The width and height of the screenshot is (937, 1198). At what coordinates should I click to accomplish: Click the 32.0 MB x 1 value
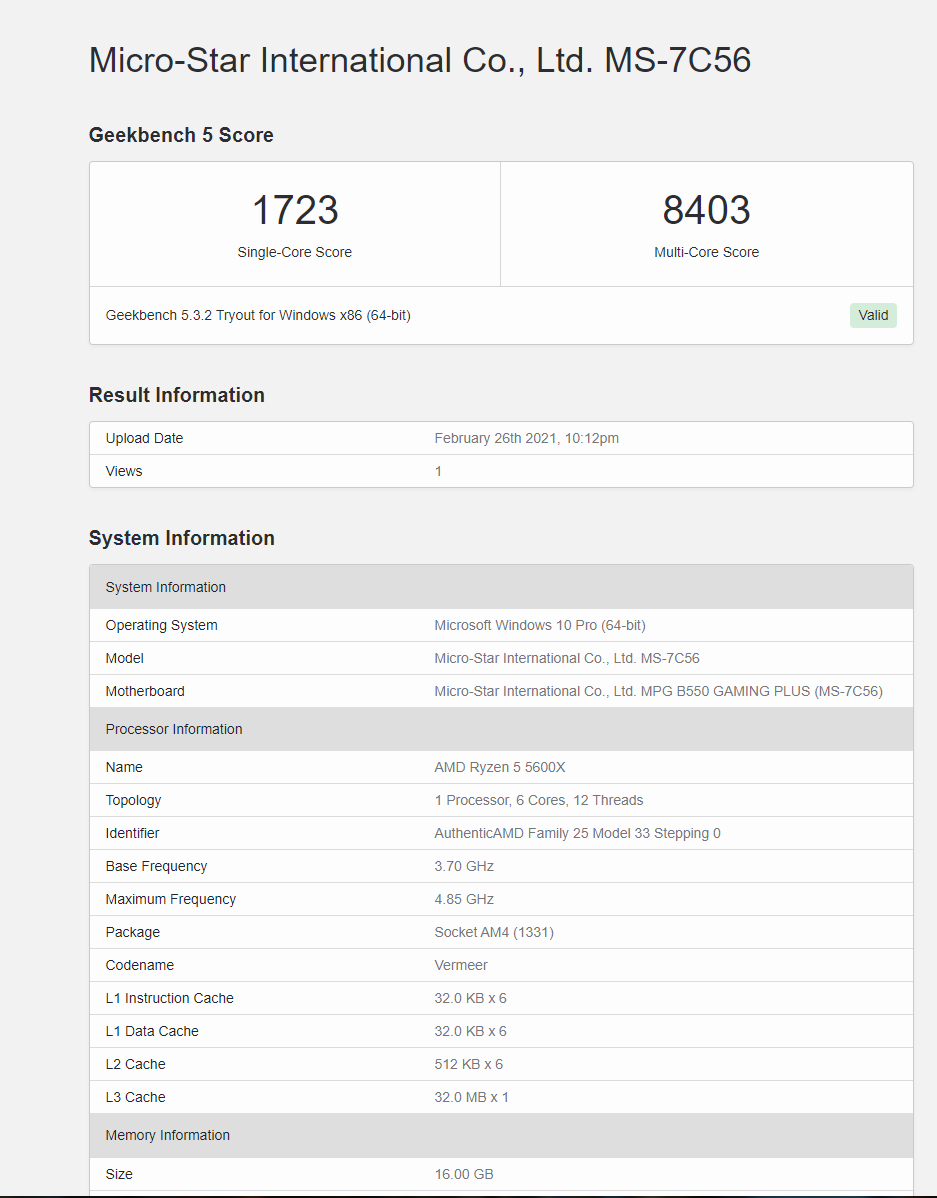[471, 1096]
